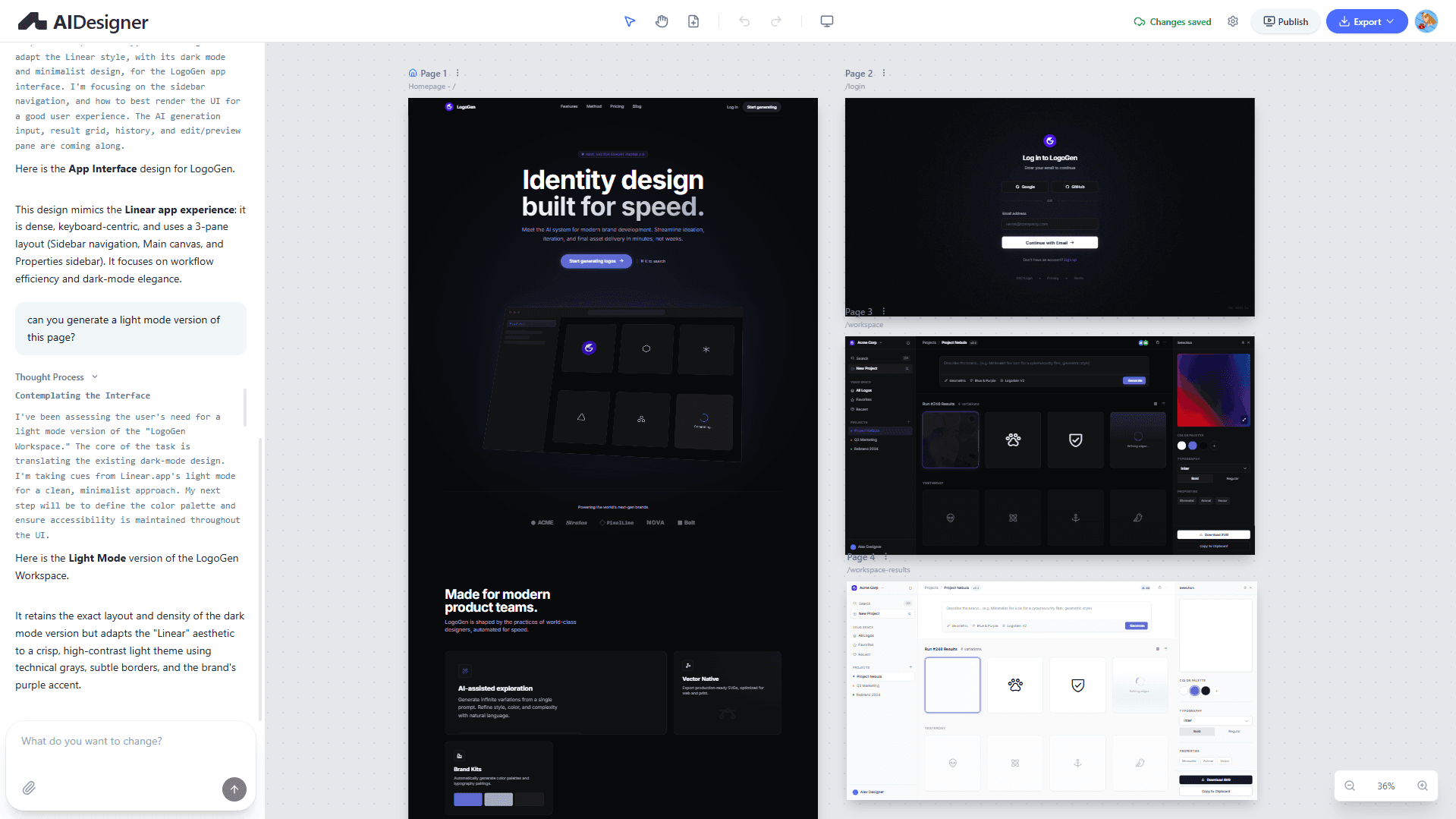Select purple swatch in Page 3 color palette
1456x819 pixels.
(1192, 446)
